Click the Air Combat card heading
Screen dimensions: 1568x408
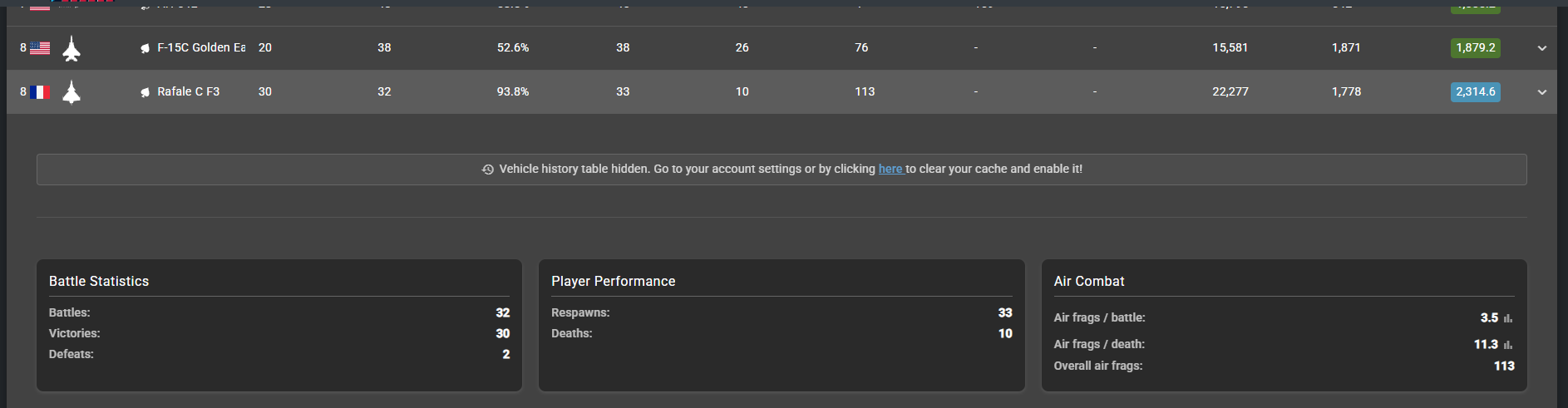[x=1089, y=281]
